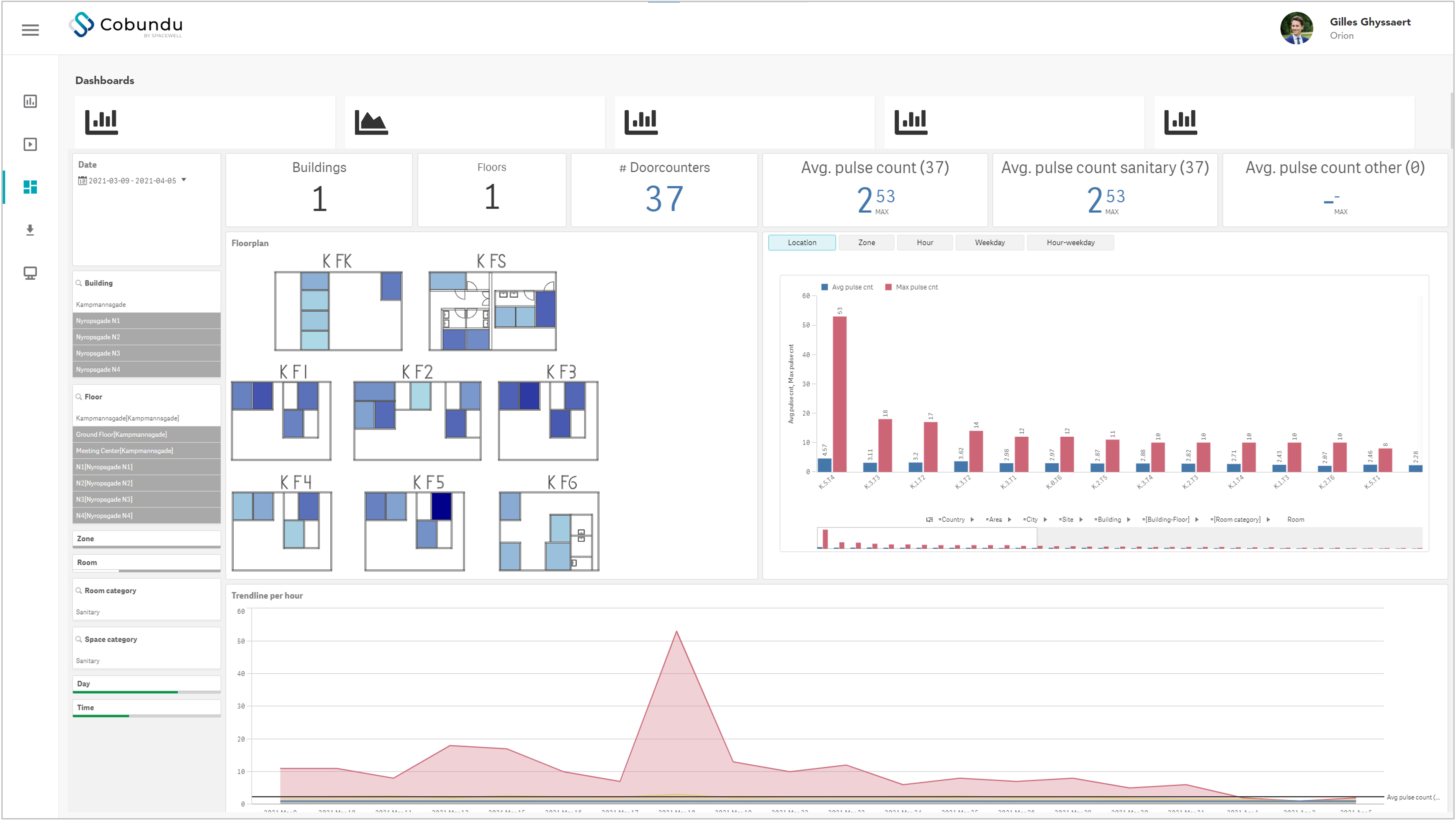1456x821 pixels.
Task: Select the dashboards grid icon in the sidebar
Action: pos(31,187)
